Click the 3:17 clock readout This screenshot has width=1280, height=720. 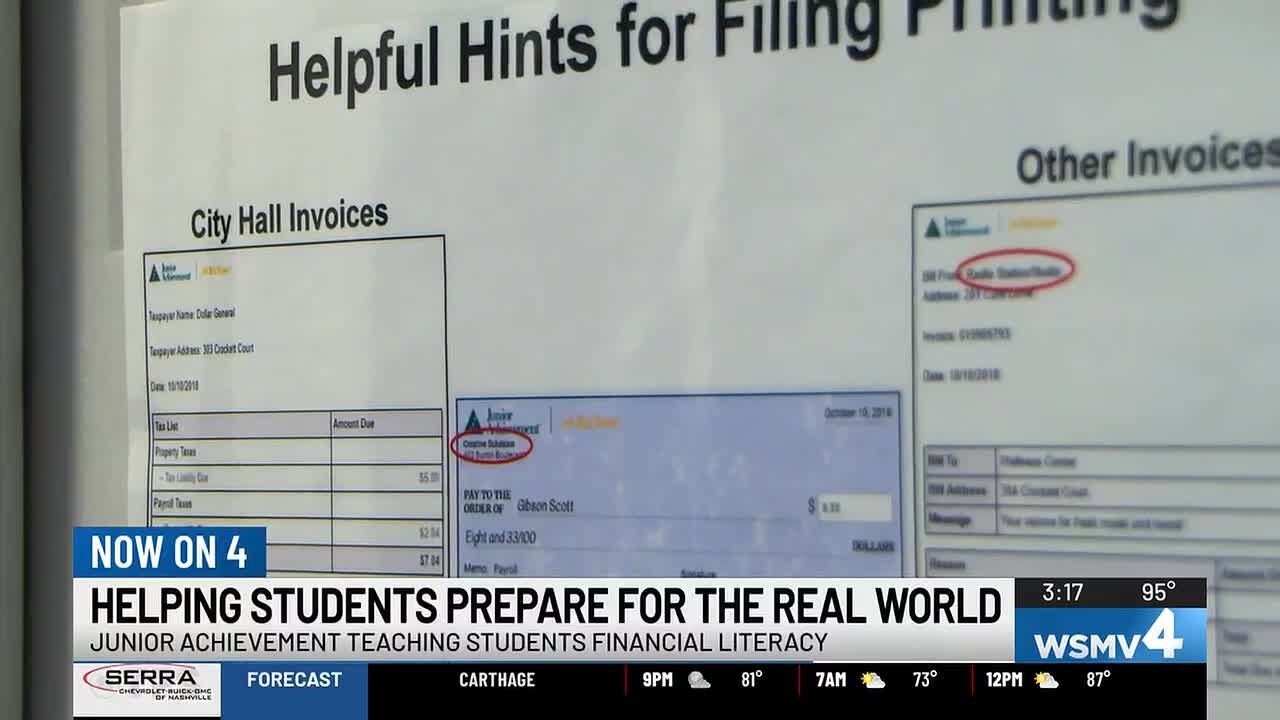(1062, 592)
